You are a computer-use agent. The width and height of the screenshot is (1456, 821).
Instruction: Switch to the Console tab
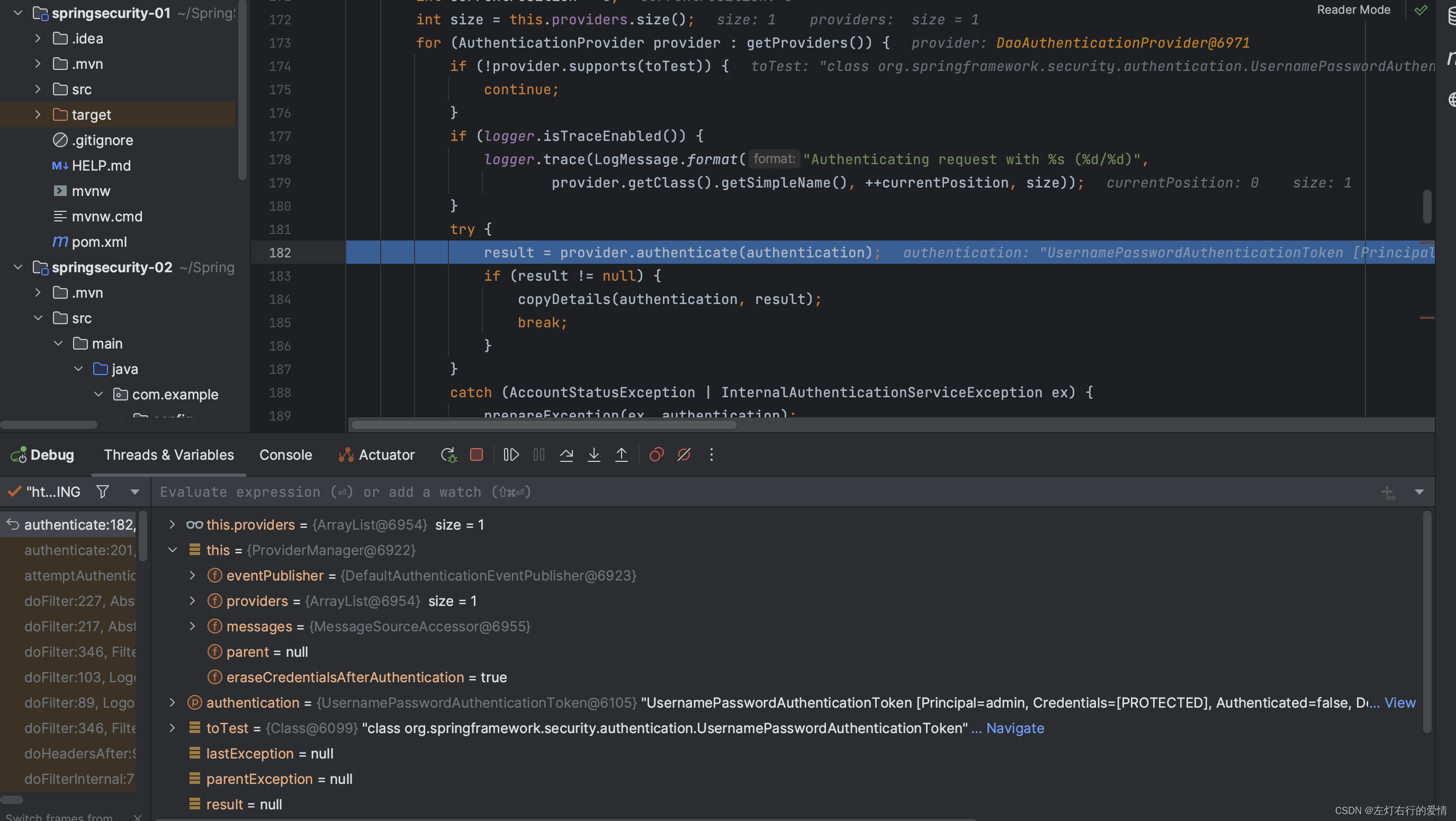coord(285,454)
